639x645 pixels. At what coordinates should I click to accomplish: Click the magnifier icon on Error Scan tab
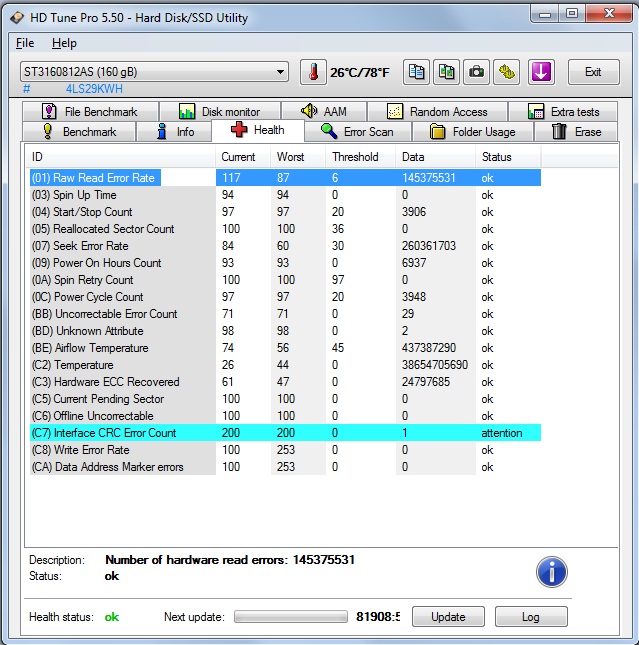(329, 132)
